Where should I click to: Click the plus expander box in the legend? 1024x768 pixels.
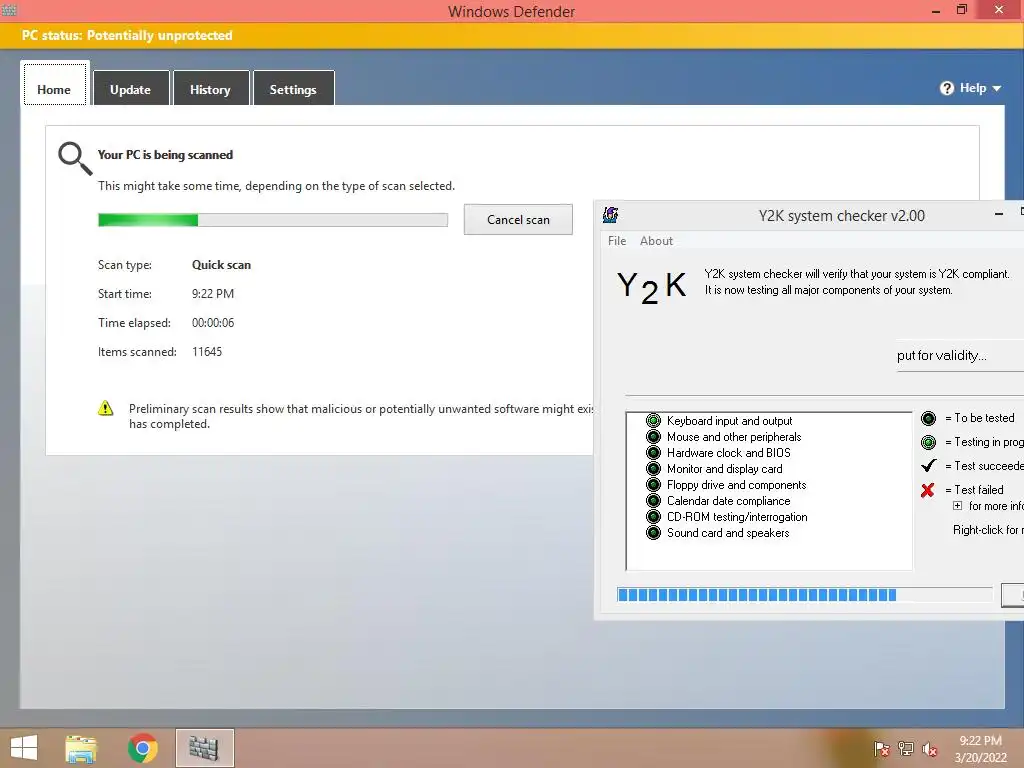[957, 505]
